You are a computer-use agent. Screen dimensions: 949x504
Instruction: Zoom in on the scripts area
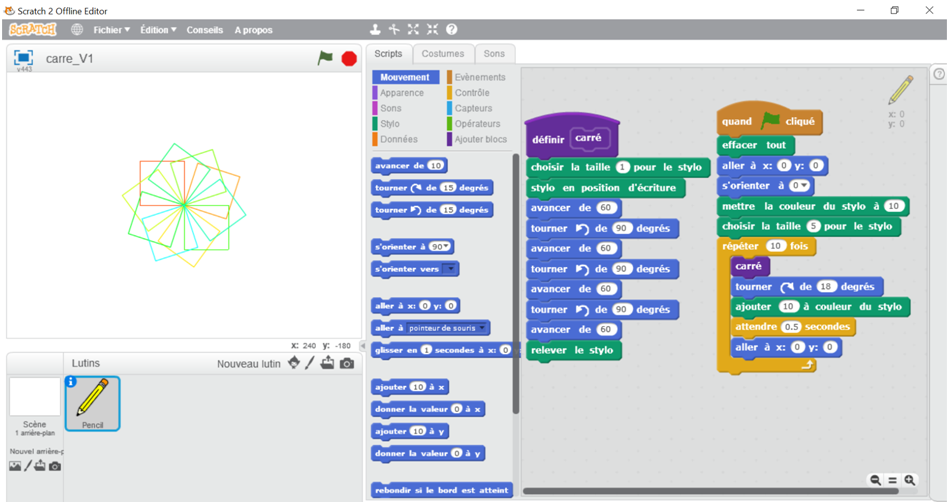click(x=909, y=480)
